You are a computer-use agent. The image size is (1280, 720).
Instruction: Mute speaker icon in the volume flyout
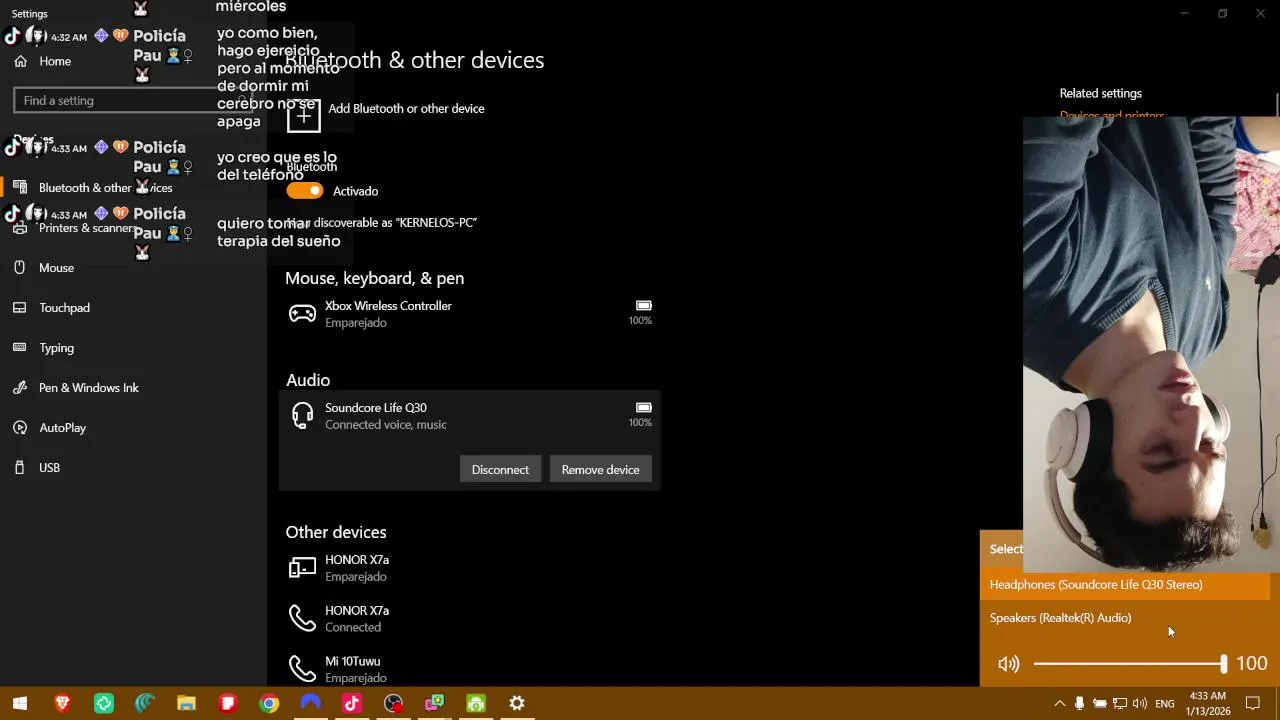coord(1008,664)
